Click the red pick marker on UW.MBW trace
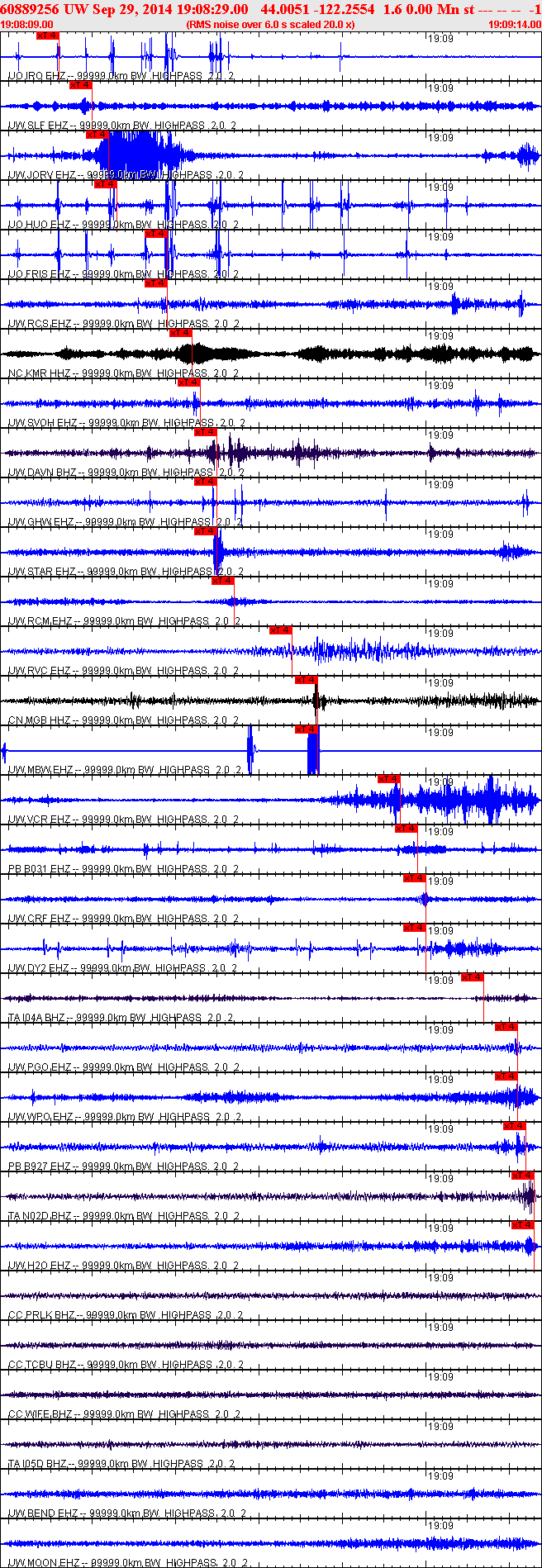 307,729
